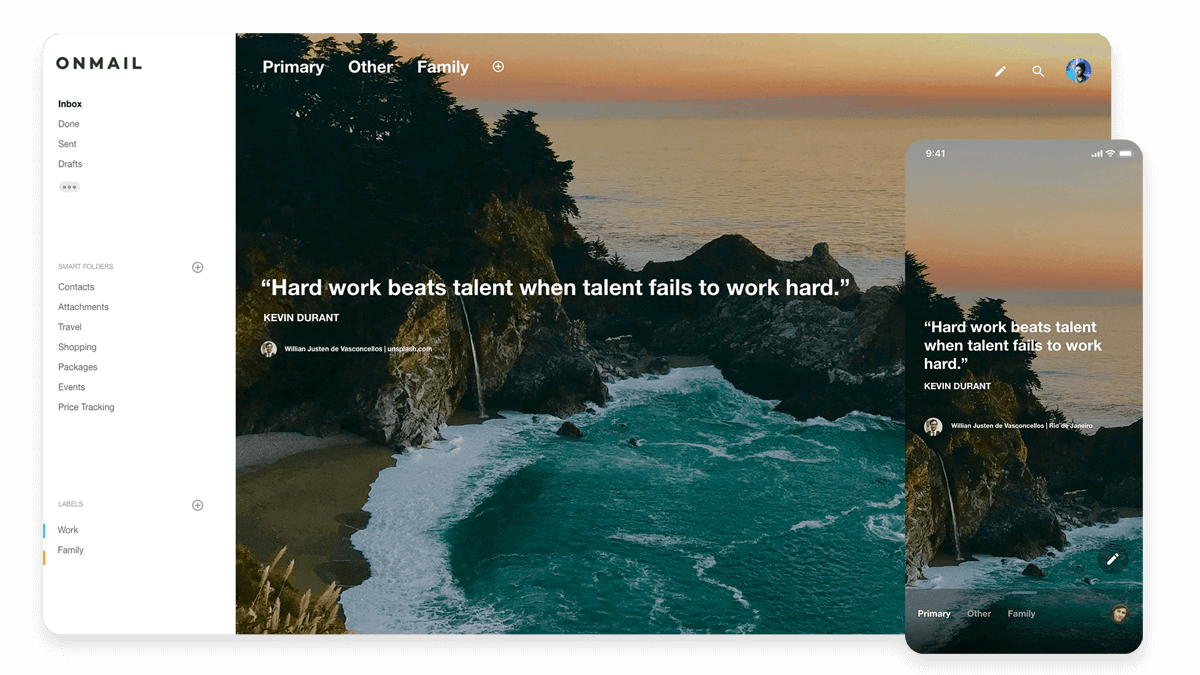Expand more folders with the three-dots button

point(69,187)
